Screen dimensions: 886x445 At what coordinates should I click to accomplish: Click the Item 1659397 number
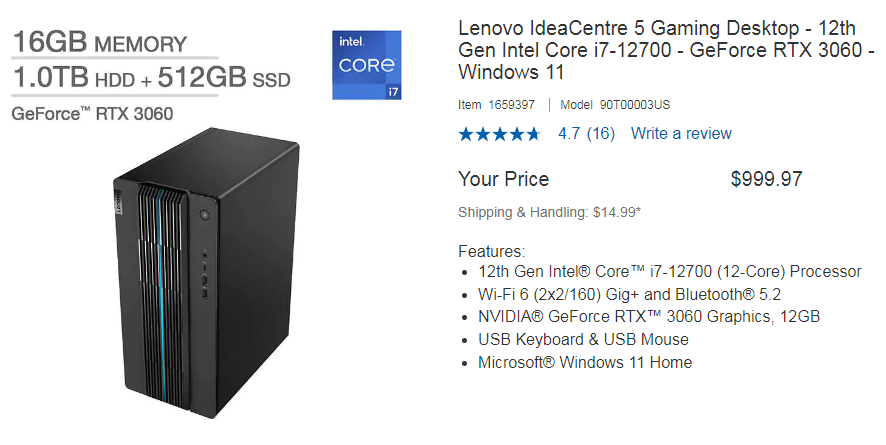point(496,104)
